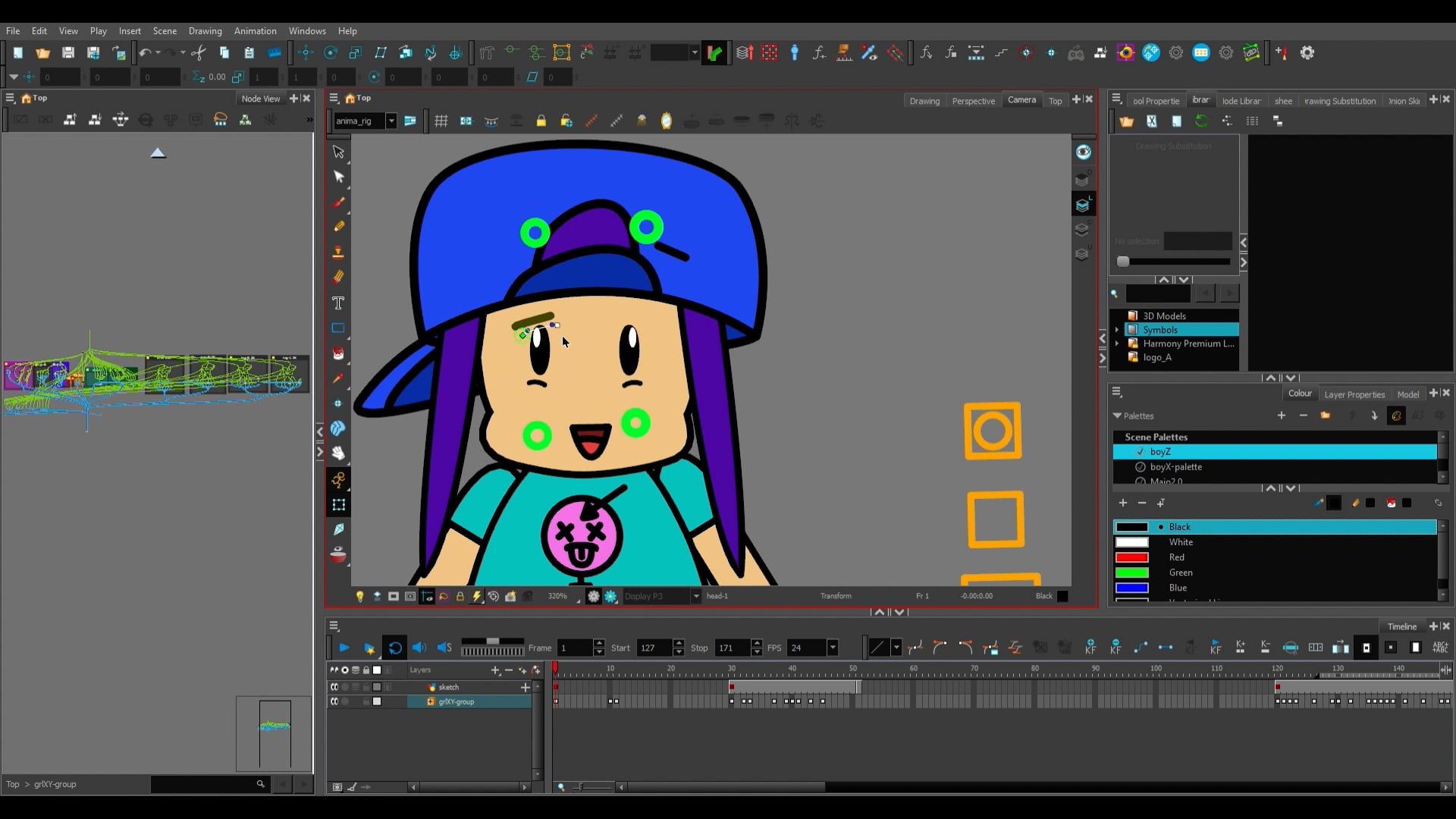The height and width of the screenshot is (819, 1456).
Task: Select the Green color swatch
Action: point(1132,573)
